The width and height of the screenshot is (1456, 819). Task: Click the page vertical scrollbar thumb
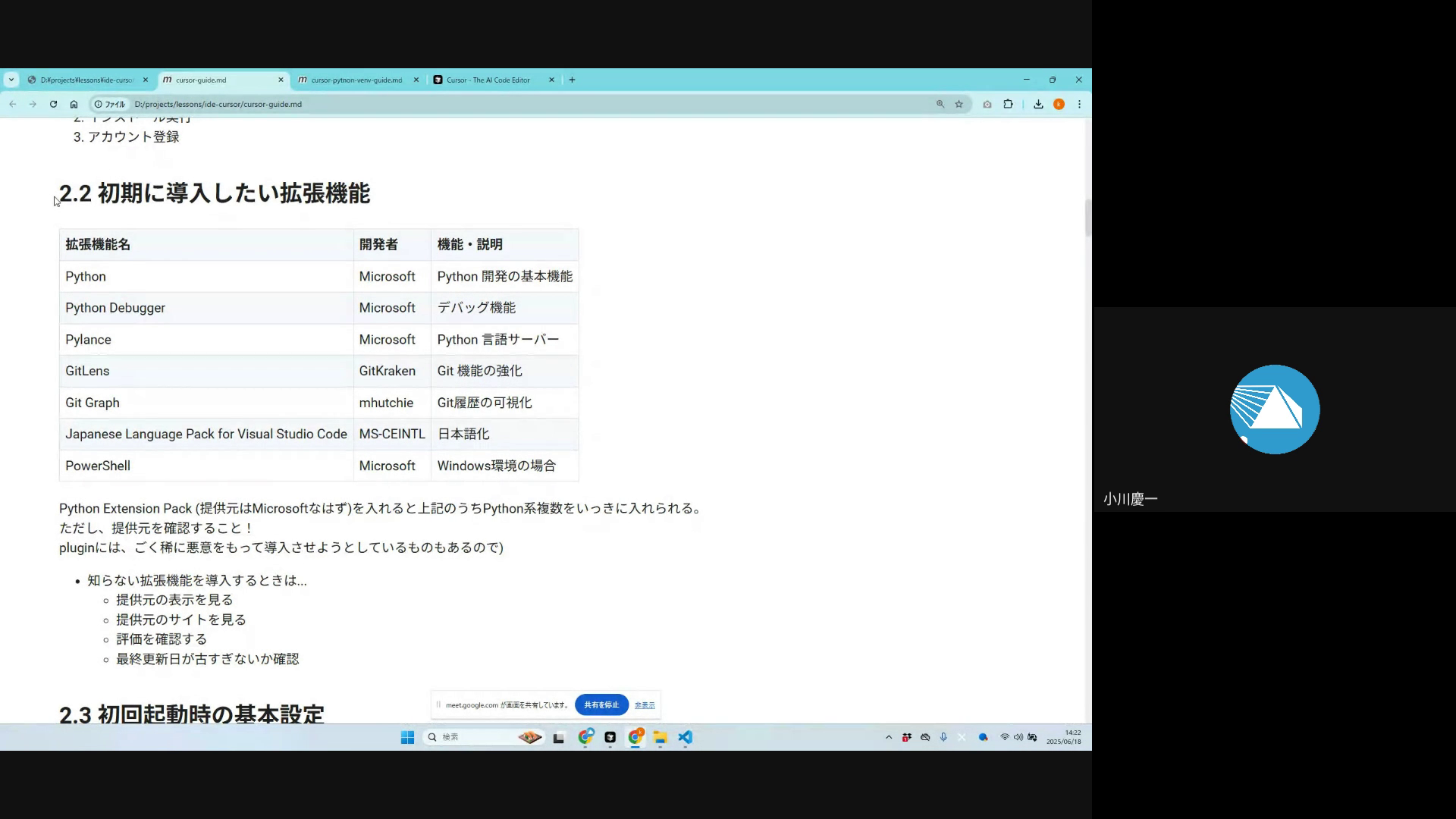pos(1087,218)
